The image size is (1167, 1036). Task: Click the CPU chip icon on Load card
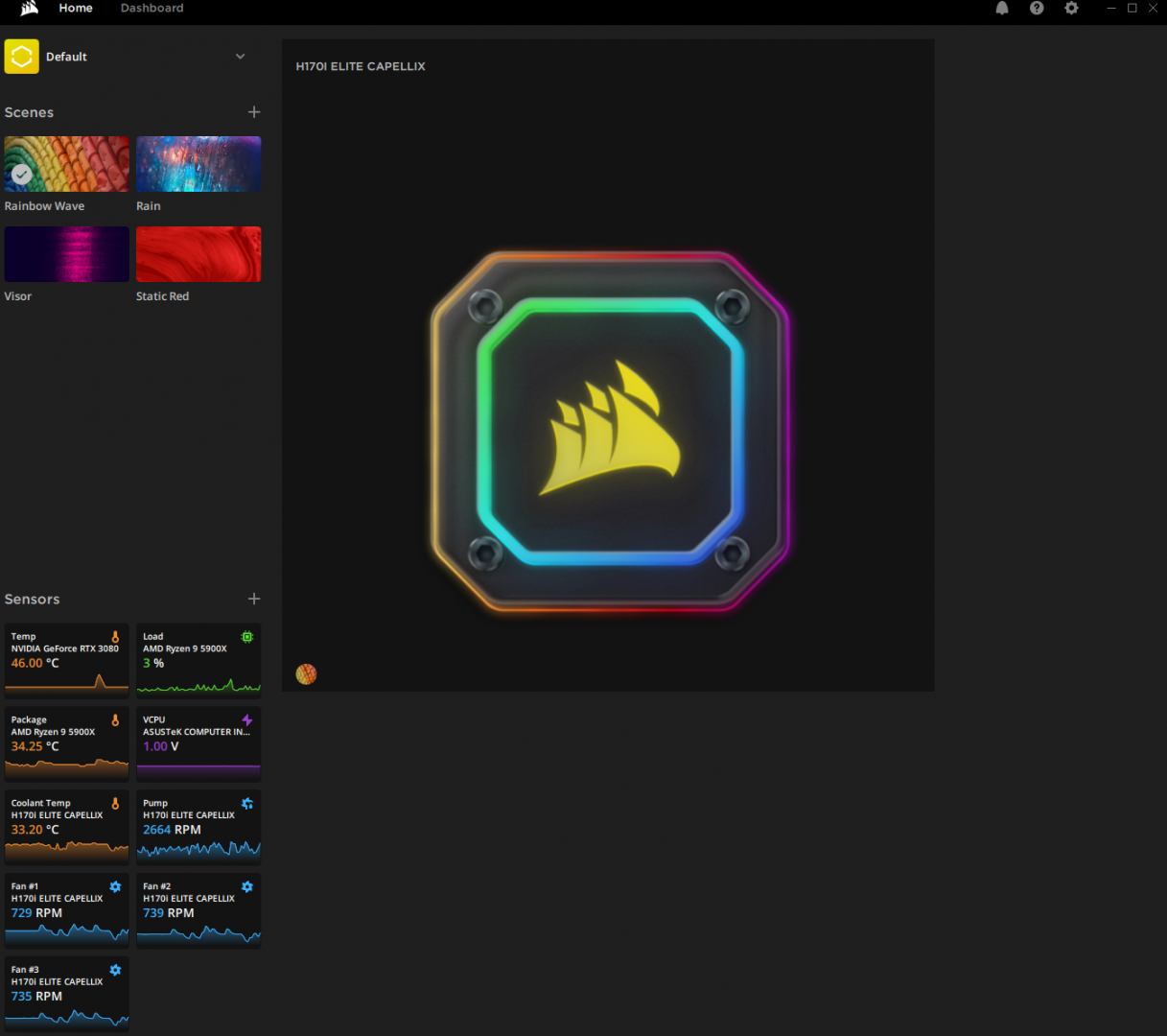point(247,637)
